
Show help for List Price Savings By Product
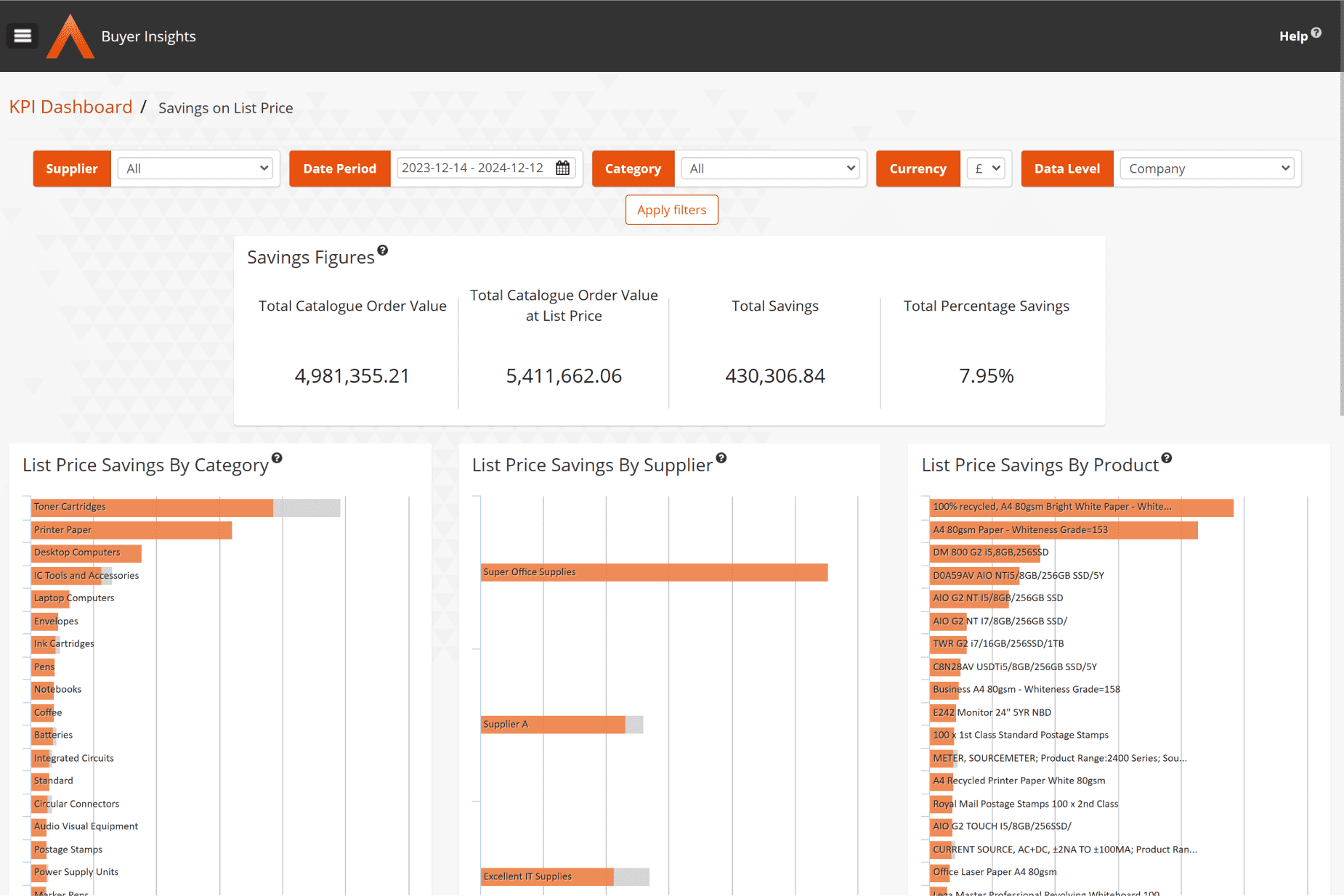(x=1167, y=458)
